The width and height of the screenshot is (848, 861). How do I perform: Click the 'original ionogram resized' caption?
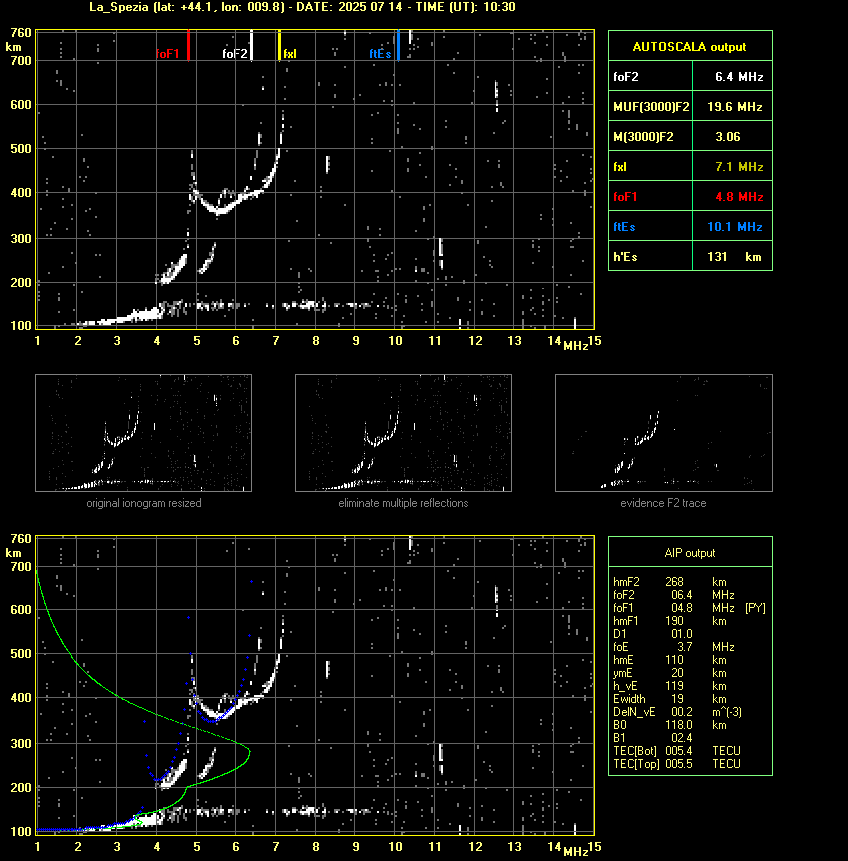coord(144,503)
